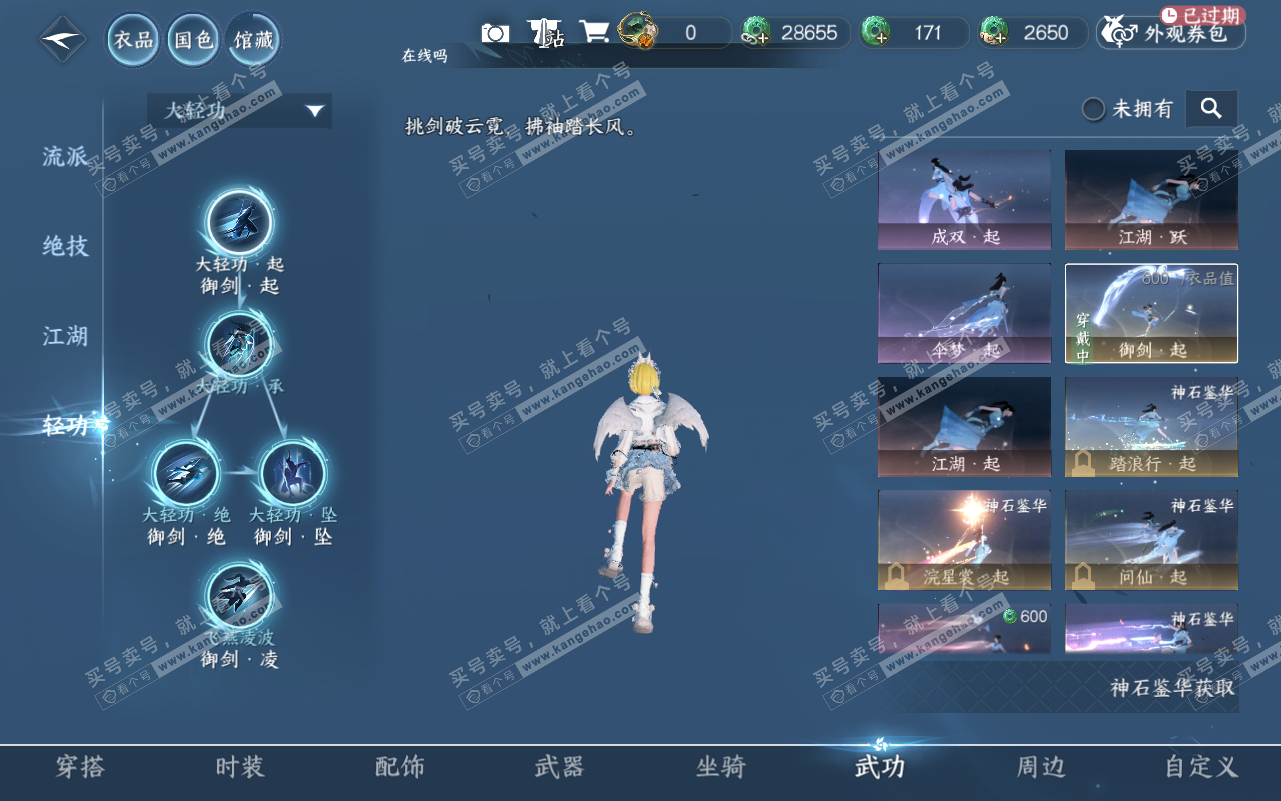Switch to the 配饰 tab

click(x=400, y=767)
